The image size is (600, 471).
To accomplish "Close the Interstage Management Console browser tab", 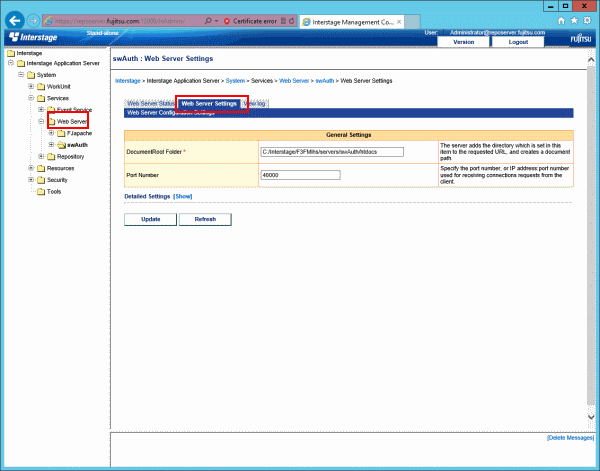I will click(x=399, y=22).
